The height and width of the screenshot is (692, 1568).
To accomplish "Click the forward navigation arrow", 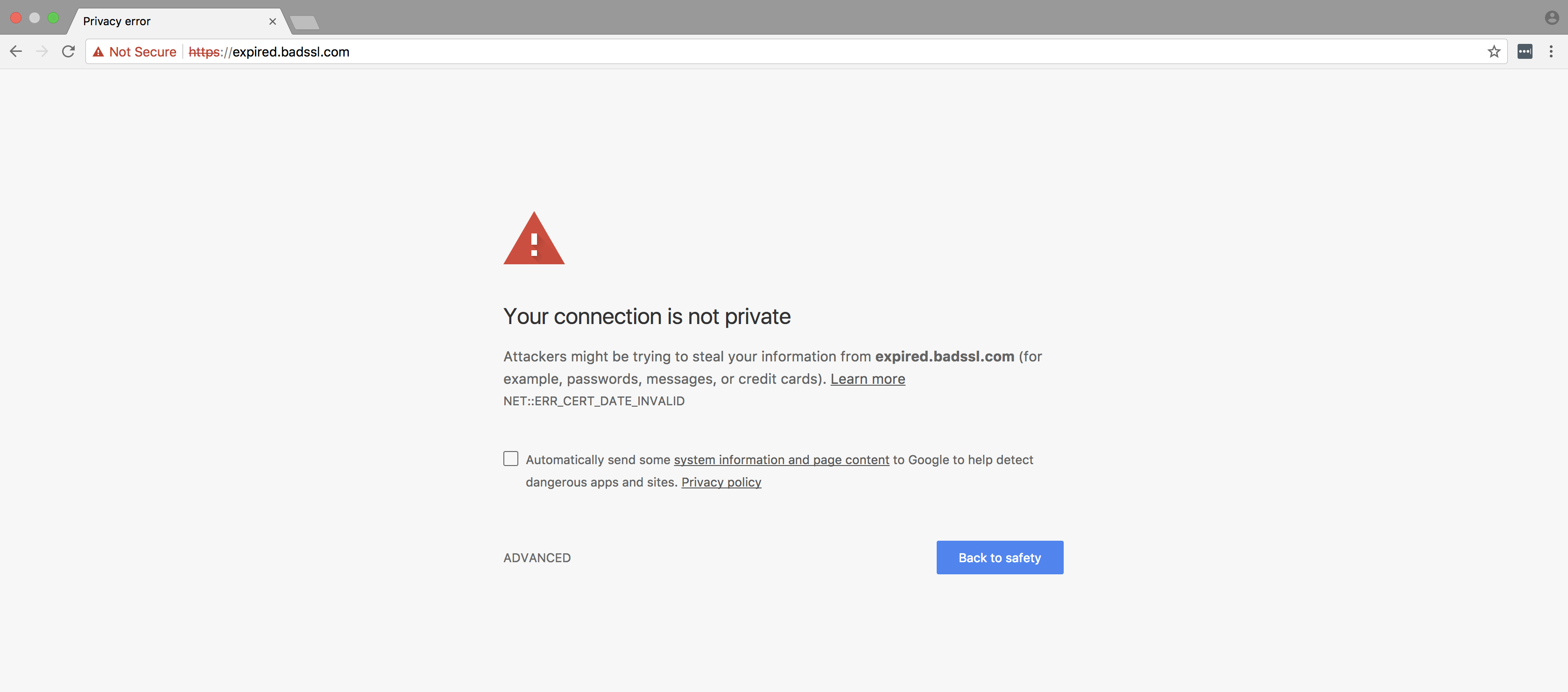I will (x=42, y=52).
